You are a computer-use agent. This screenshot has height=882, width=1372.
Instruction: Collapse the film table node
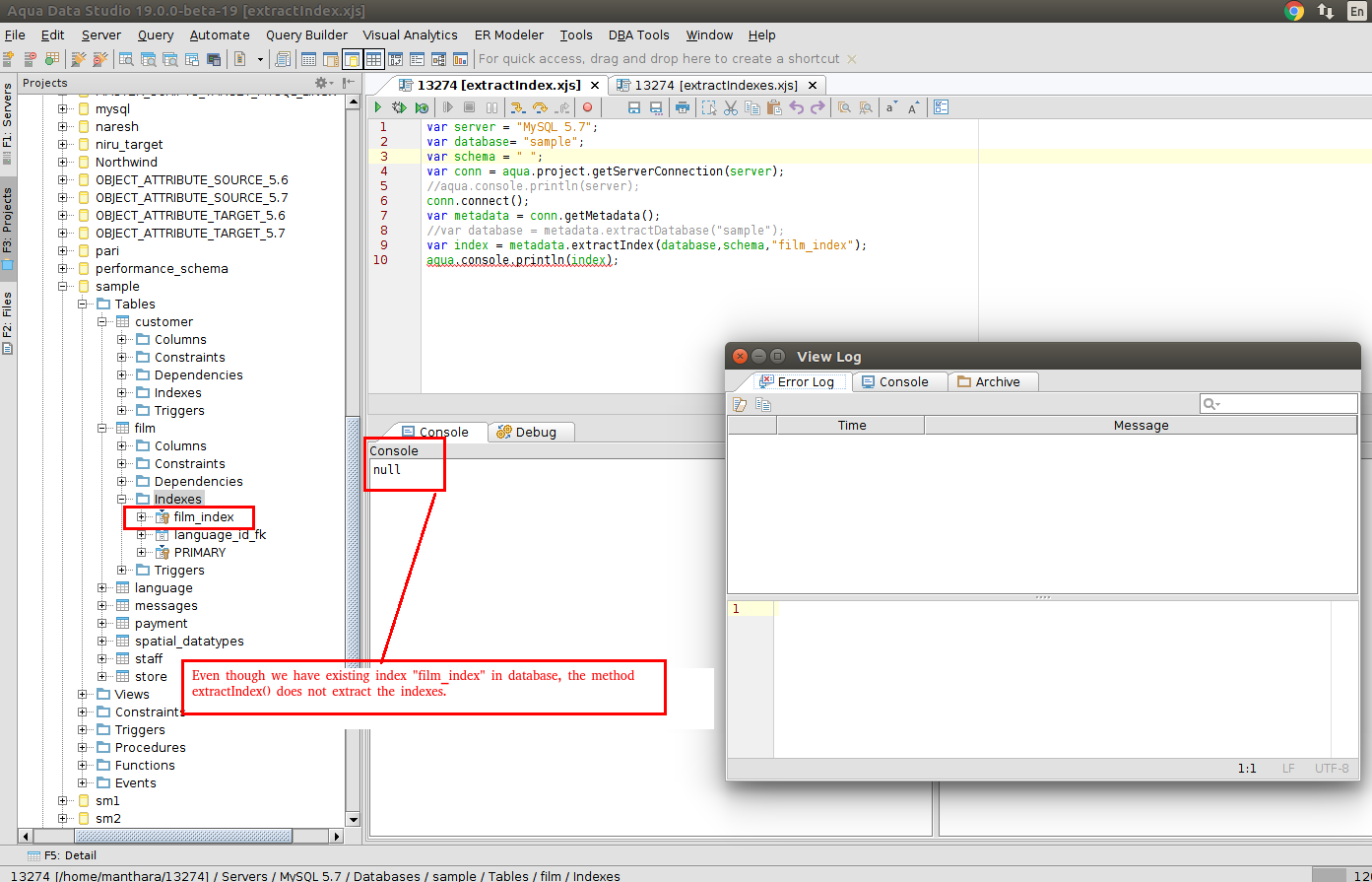pyautogui.click(x=102, y=429)
